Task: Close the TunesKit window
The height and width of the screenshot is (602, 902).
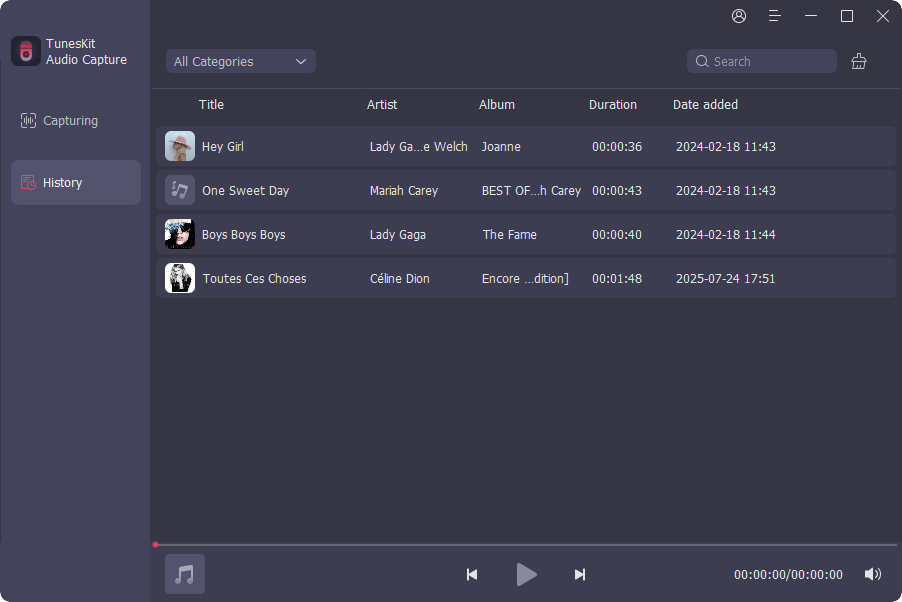Action: click(882, 16)
